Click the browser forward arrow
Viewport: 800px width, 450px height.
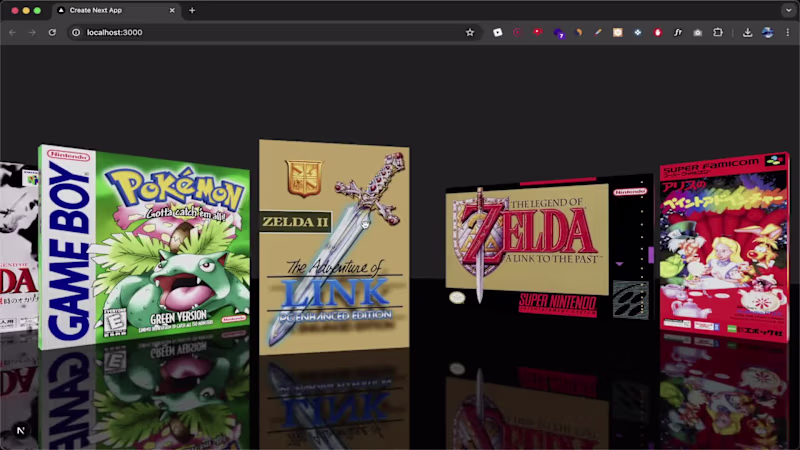(x=32, y=32)
